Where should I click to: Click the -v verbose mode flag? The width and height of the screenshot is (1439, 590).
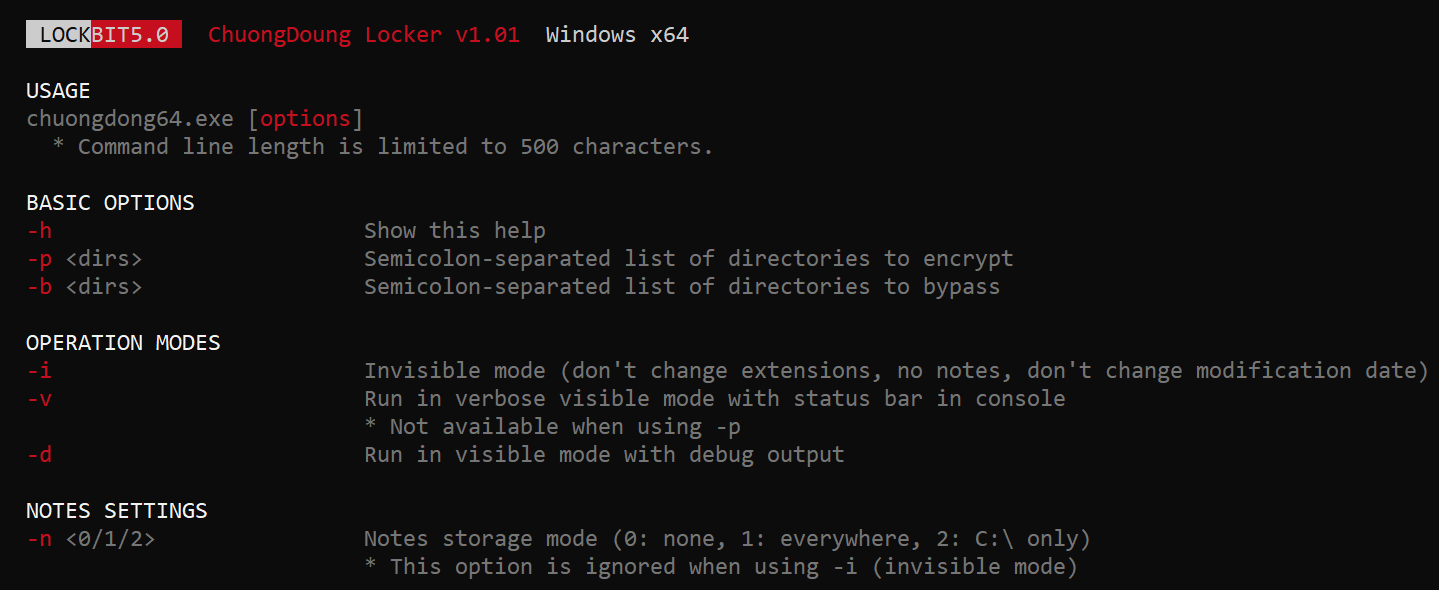point(39,399)
